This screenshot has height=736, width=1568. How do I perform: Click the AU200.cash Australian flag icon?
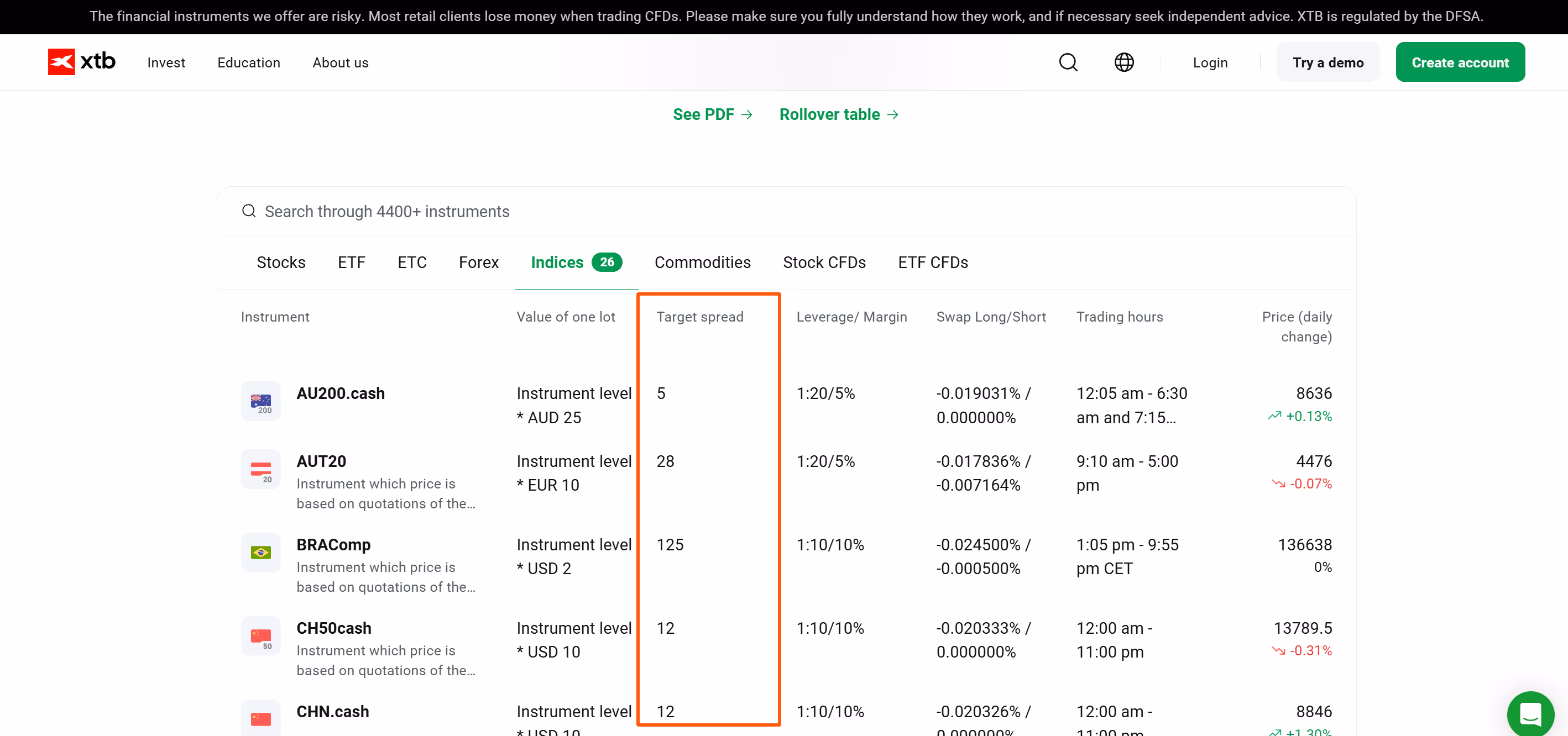[260, 402]
